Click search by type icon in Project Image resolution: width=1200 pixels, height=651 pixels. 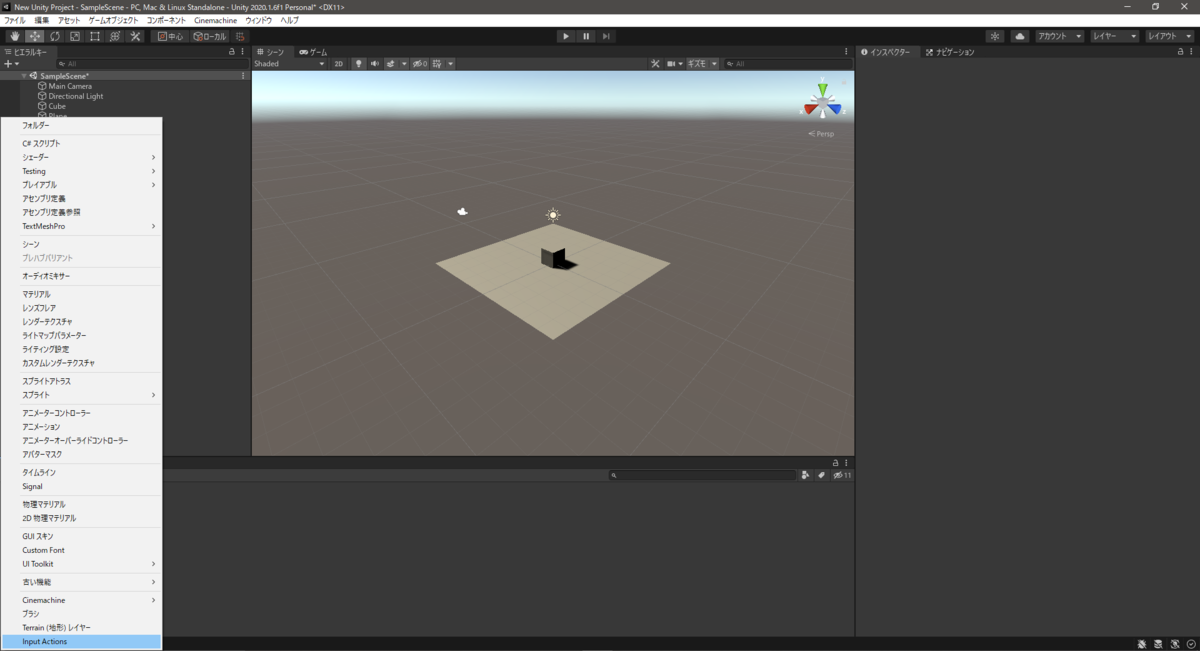(805, 475)
